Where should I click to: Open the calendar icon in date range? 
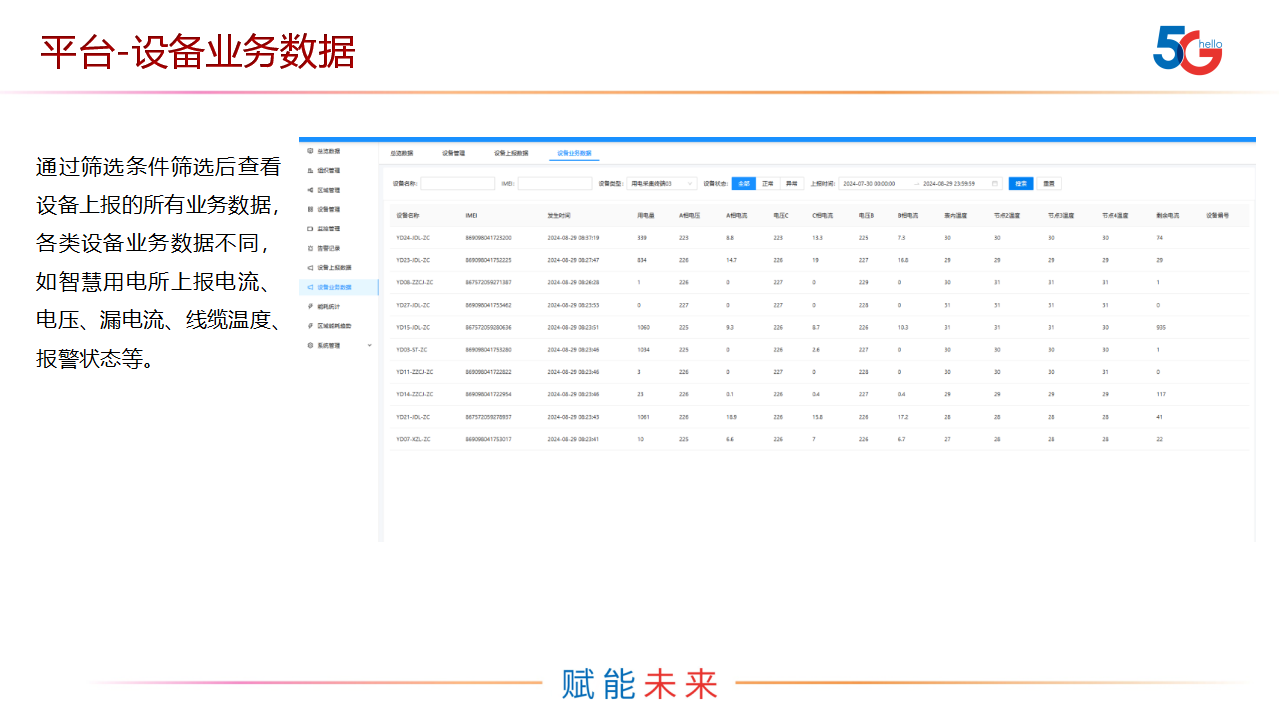[x=995, y=184]
